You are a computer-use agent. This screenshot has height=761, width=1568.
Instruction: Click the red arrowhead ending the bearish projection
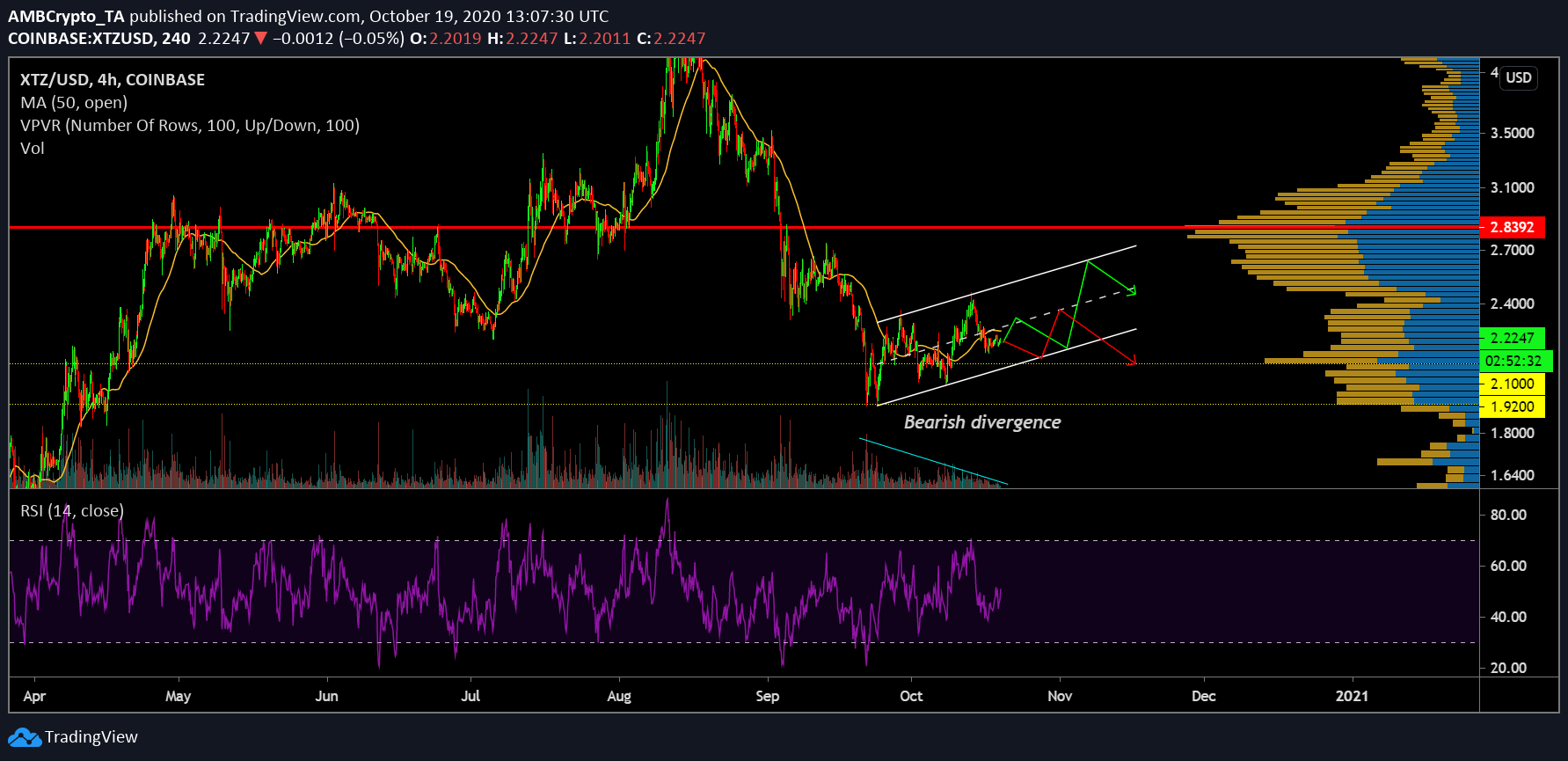coord(1133,360)
